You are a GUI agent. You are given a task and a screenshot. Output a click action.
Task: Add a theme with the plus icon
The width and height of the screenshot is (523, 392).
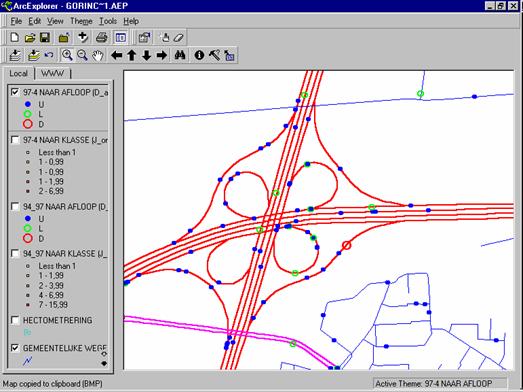pyautogui.click(x=82, y=37)
